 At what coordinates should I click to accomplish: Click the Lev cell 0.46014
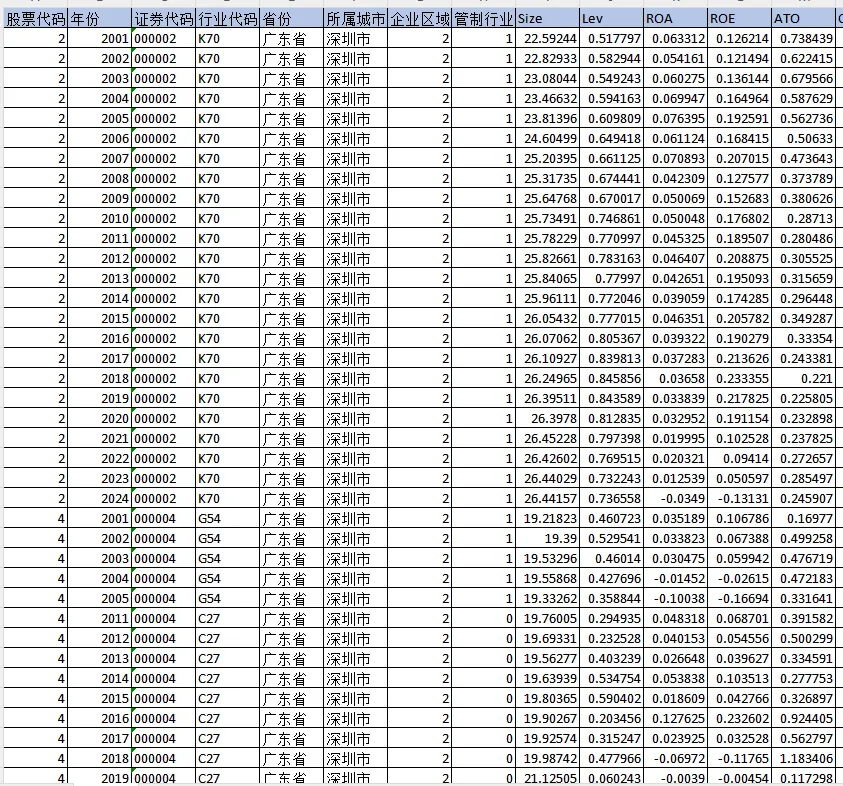(x=611, y=559)
